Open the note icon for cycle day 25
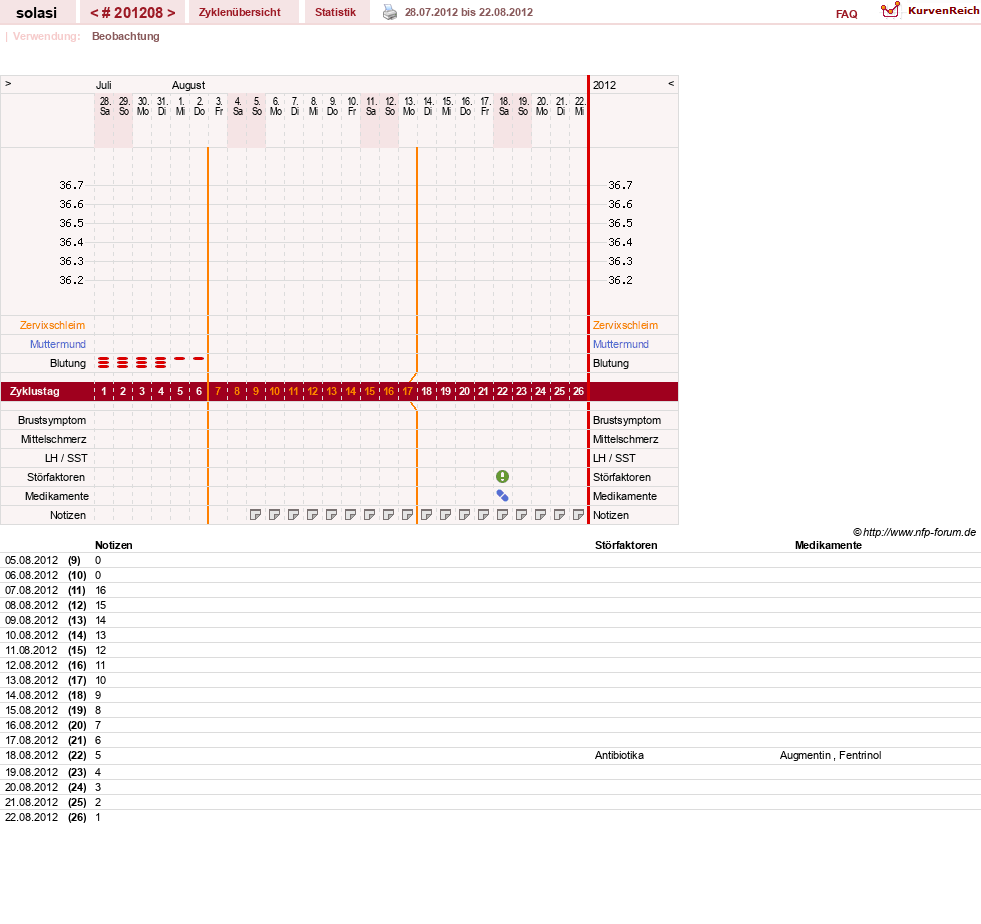The image size is (981, 924). [x=559, y=515]
